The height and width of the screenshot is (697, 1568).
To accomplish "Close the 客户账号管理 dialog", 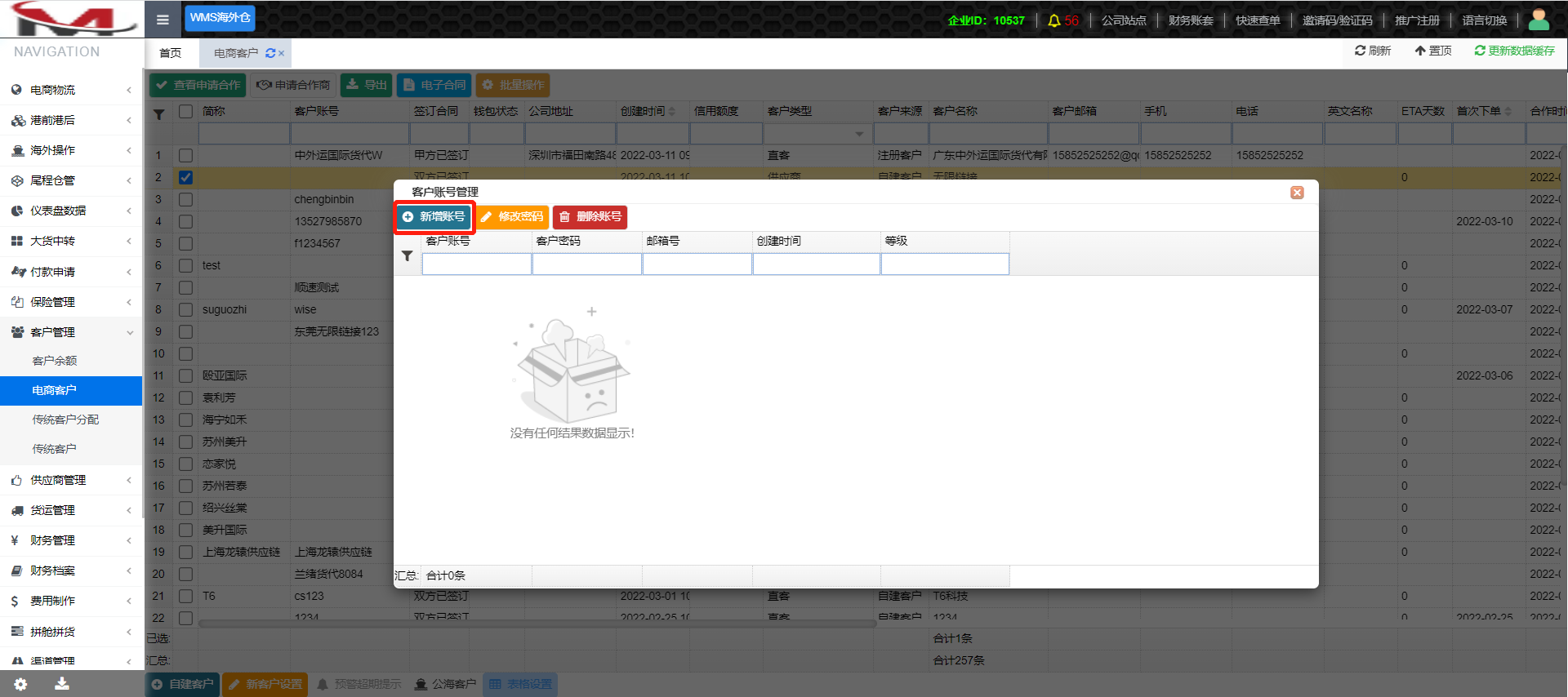I will (x=1297, y=193).
